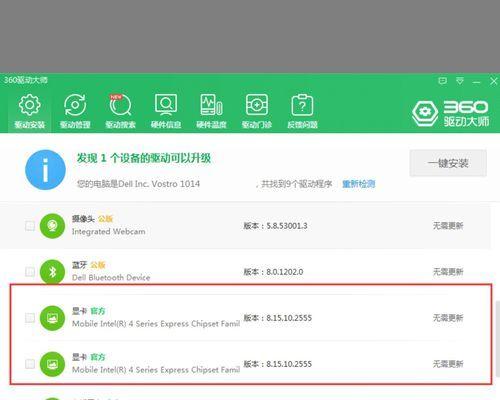Tick the second 显卡 Intel chipset checkbox
This screenshot has width=500, height=400.
click(x=30, y=364)
